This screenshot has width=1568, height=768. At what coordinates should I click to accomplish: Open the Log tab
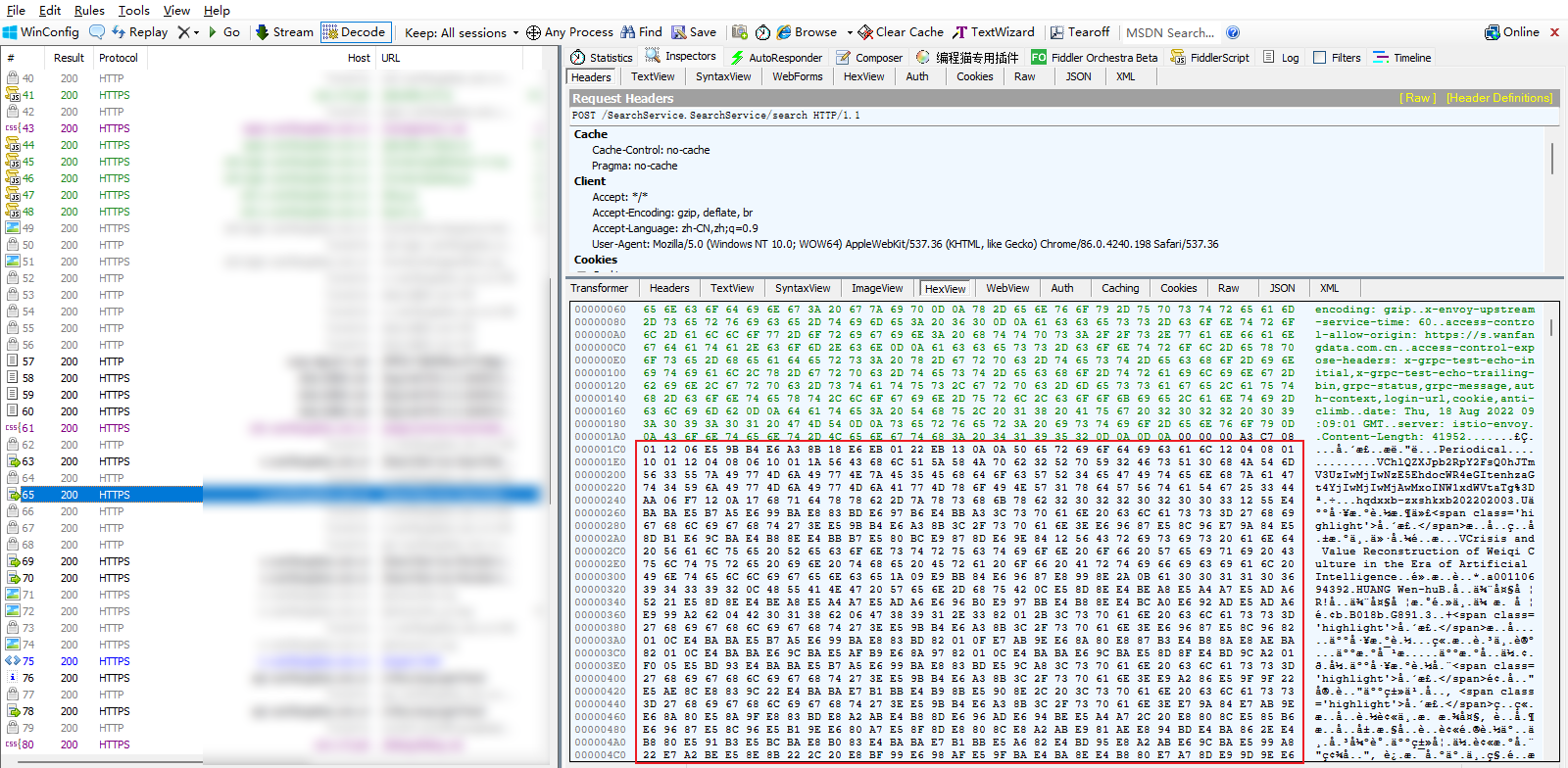pyautogui.click(x=1281, y=58)
